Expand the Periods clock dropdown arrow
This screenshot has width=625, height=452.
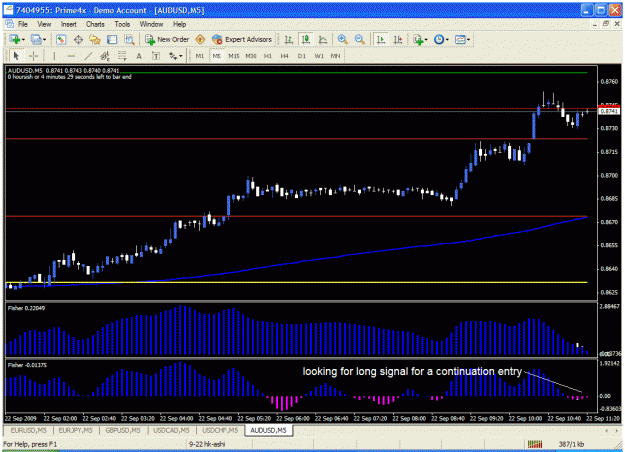(x=447, y=39)
